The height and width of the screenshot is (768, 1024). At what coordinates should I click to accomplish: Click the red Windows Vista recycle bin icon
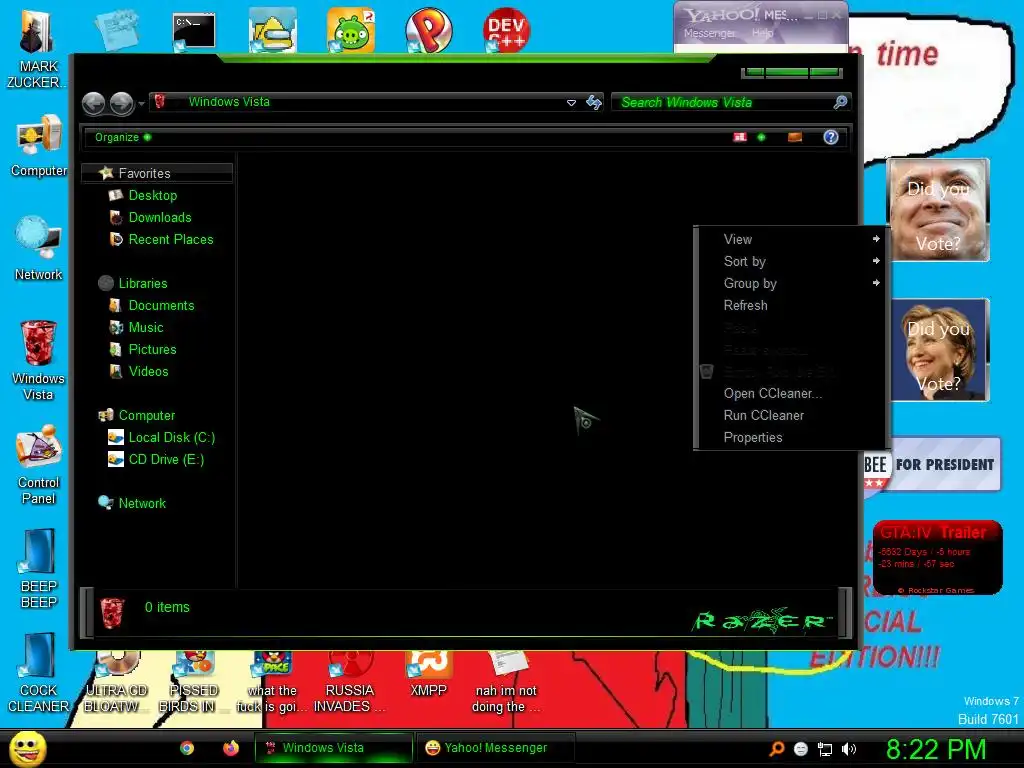coord(39,360)
